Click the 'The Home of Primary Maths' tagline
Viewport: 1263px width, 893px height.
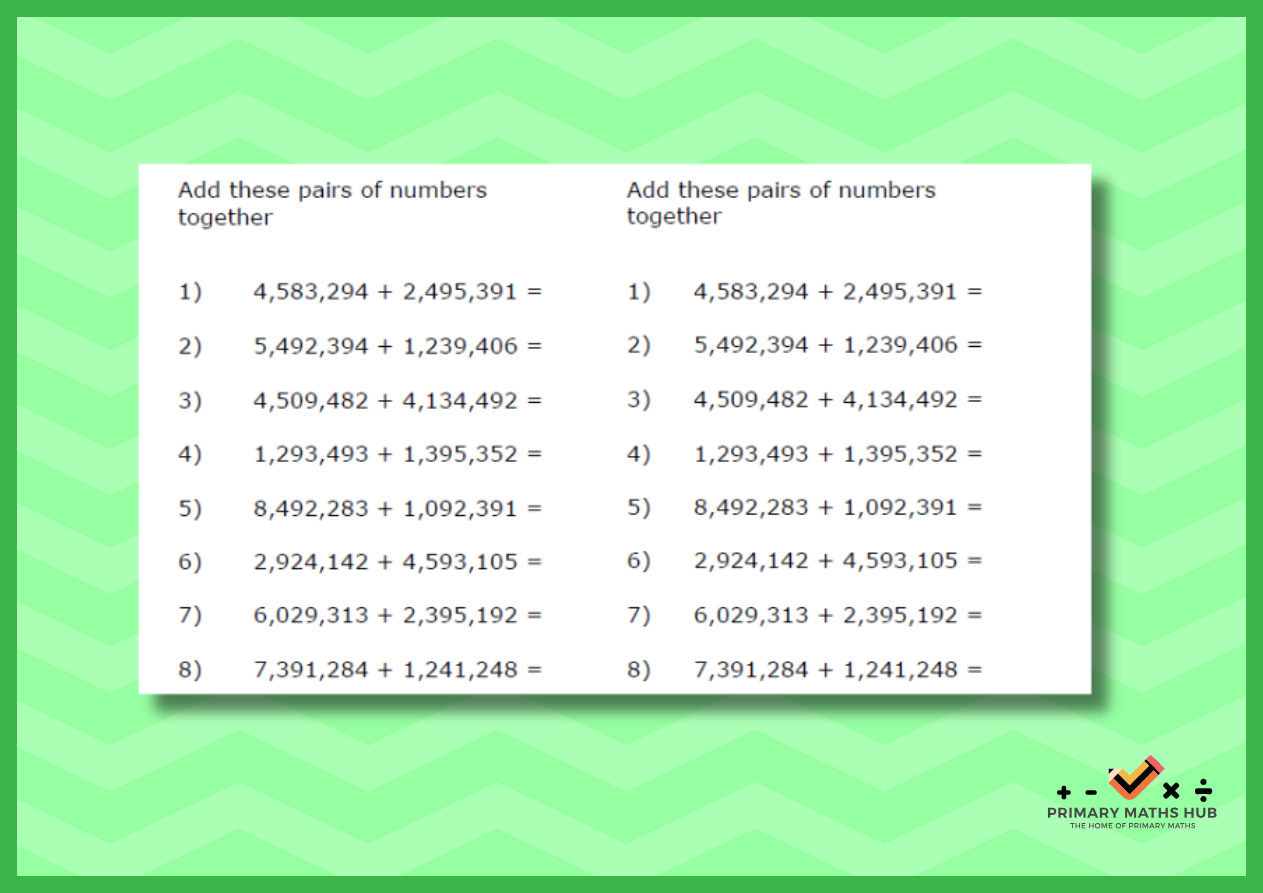(1132, 826)
